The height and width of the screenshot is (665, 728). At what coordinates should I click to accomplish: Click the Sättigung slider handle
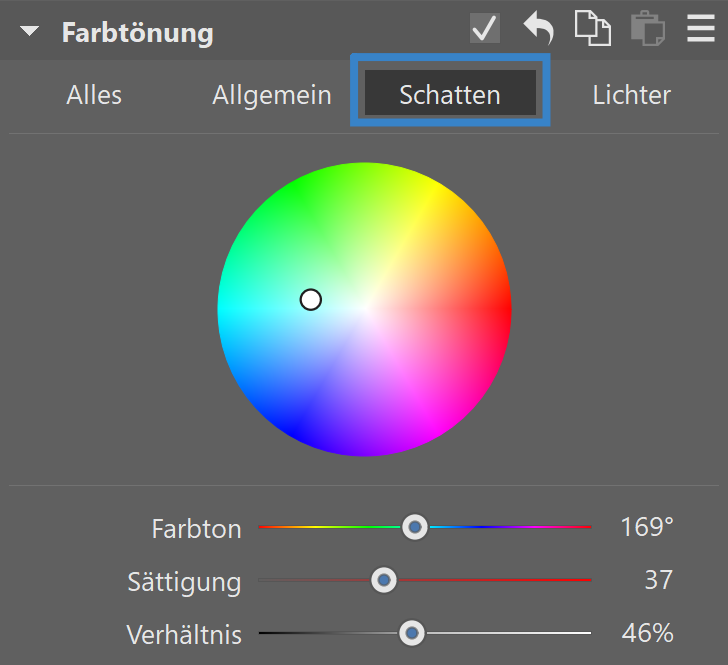[383, 580]
